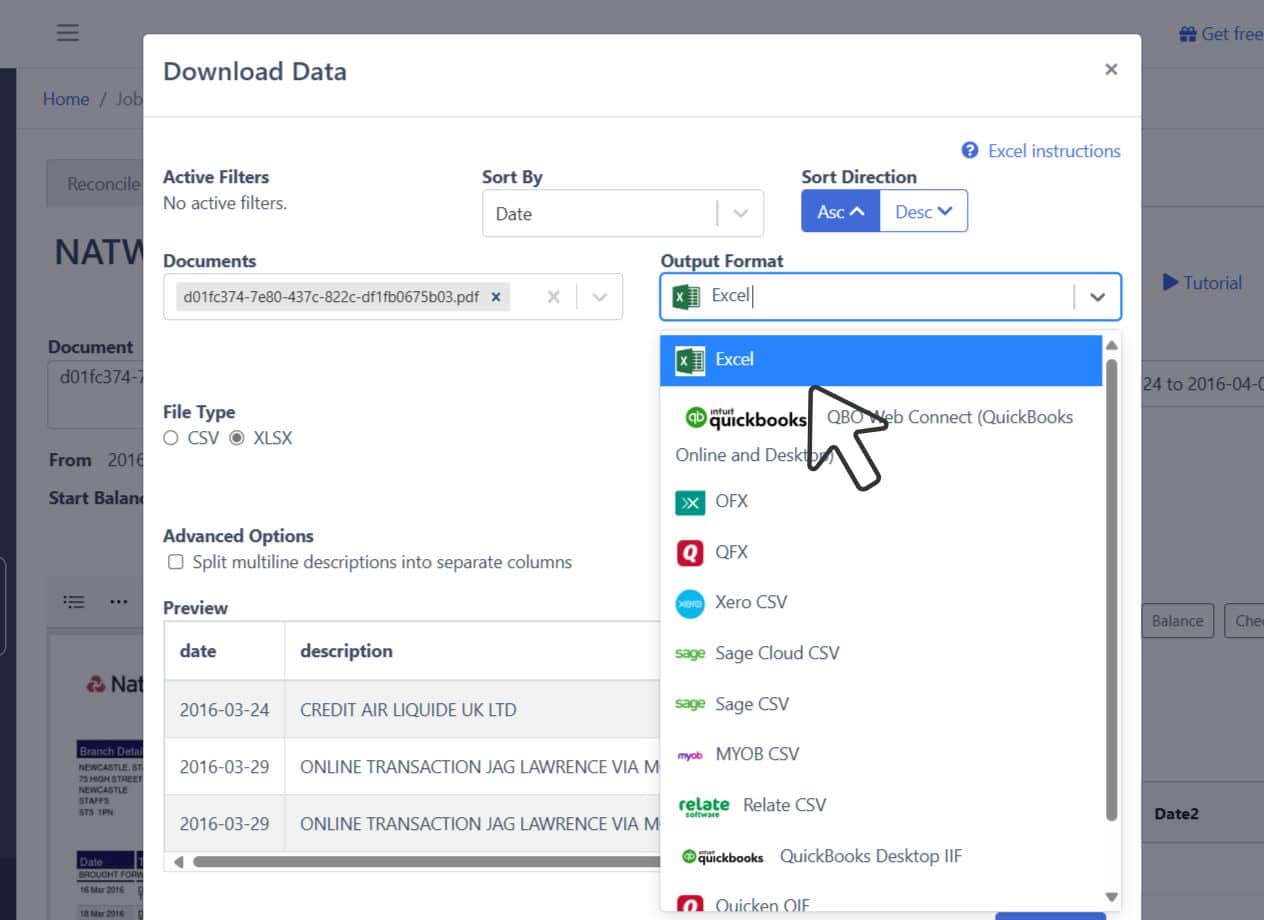Click the preview scroll left arrow
The height and width of the screenshot is (920, 1264).
click(x=178, y=861)
